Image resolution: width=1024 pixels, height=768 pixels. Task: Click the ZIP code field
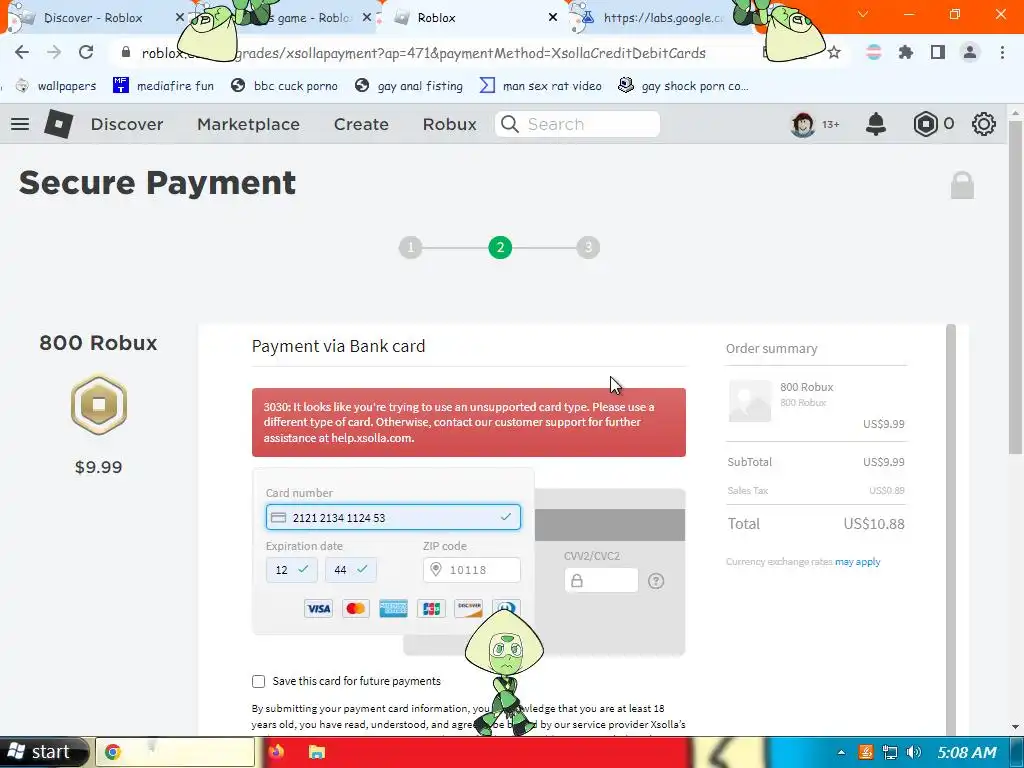click(x=472, y=569)
